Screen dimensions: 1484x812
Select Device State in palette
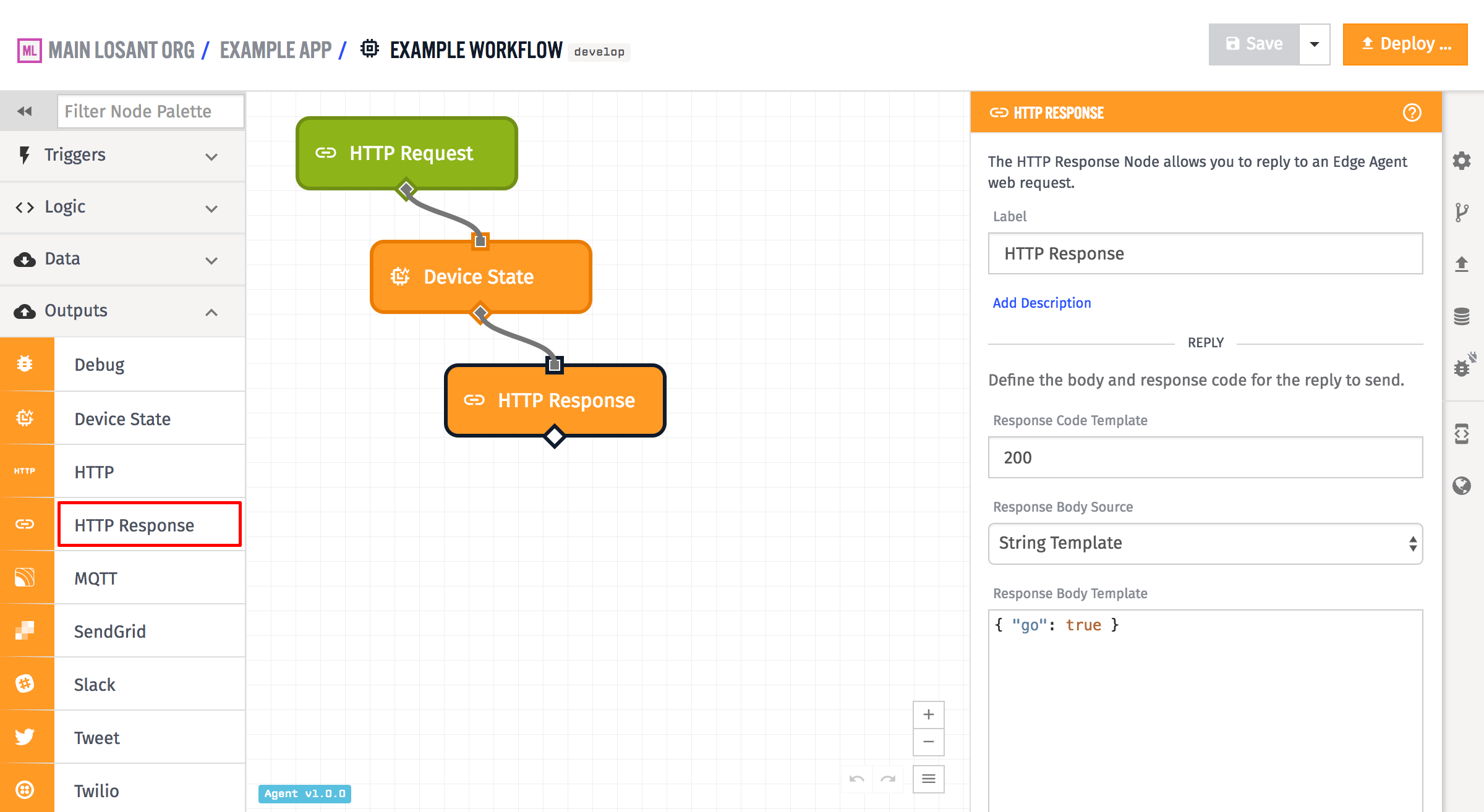click(x=123, y=418)
